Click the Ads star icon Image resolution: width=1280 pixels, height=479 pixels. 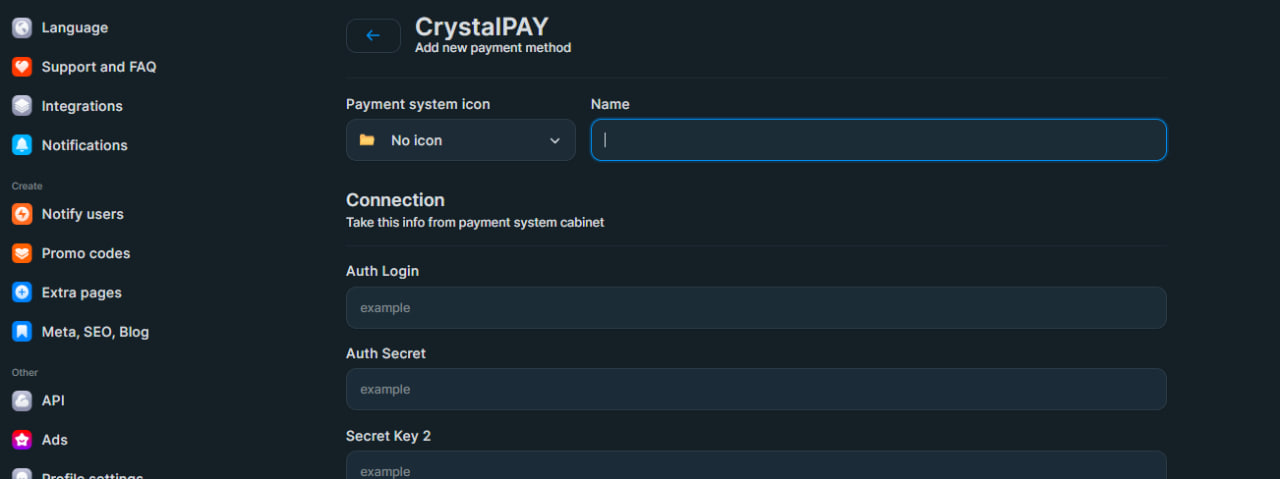tap(22, 440)
